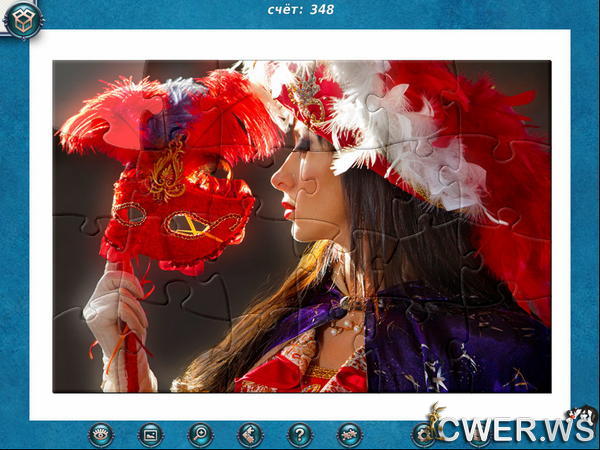Open settings with the gear icon
This screenshot has height=450, width=600.
(x=349, y=434)
